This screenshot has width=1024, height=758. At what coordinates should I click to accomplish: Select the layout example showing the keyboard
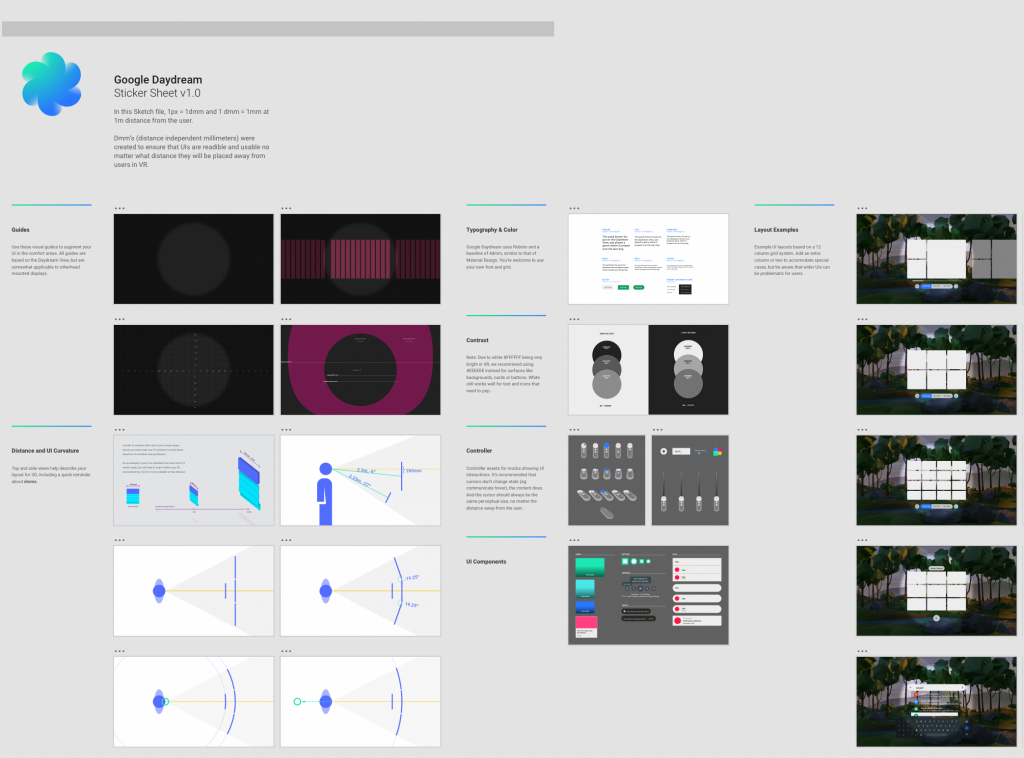[x=936, y=701]
